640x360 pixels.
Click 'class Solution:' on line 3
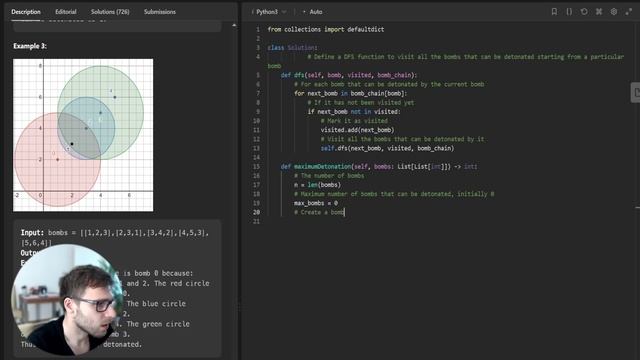(x=292, y=48)
